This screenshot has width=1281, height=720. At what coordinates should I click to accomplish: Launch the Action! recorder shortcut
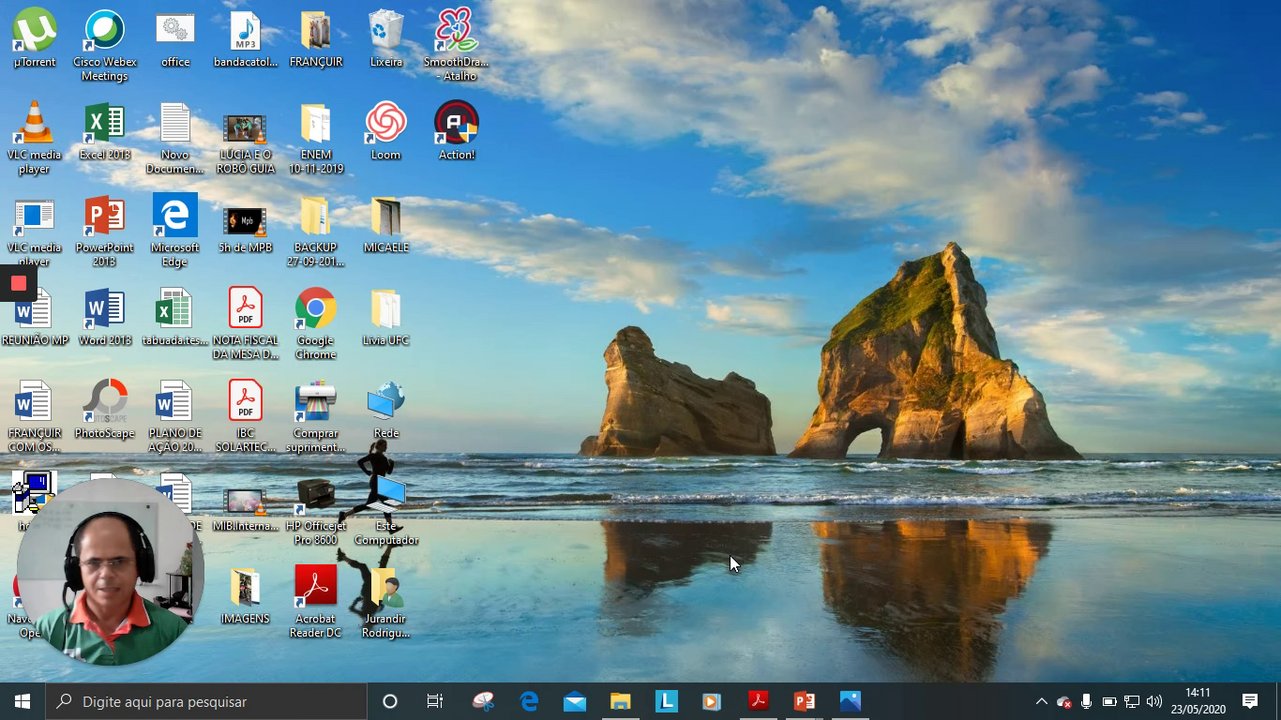456,132
